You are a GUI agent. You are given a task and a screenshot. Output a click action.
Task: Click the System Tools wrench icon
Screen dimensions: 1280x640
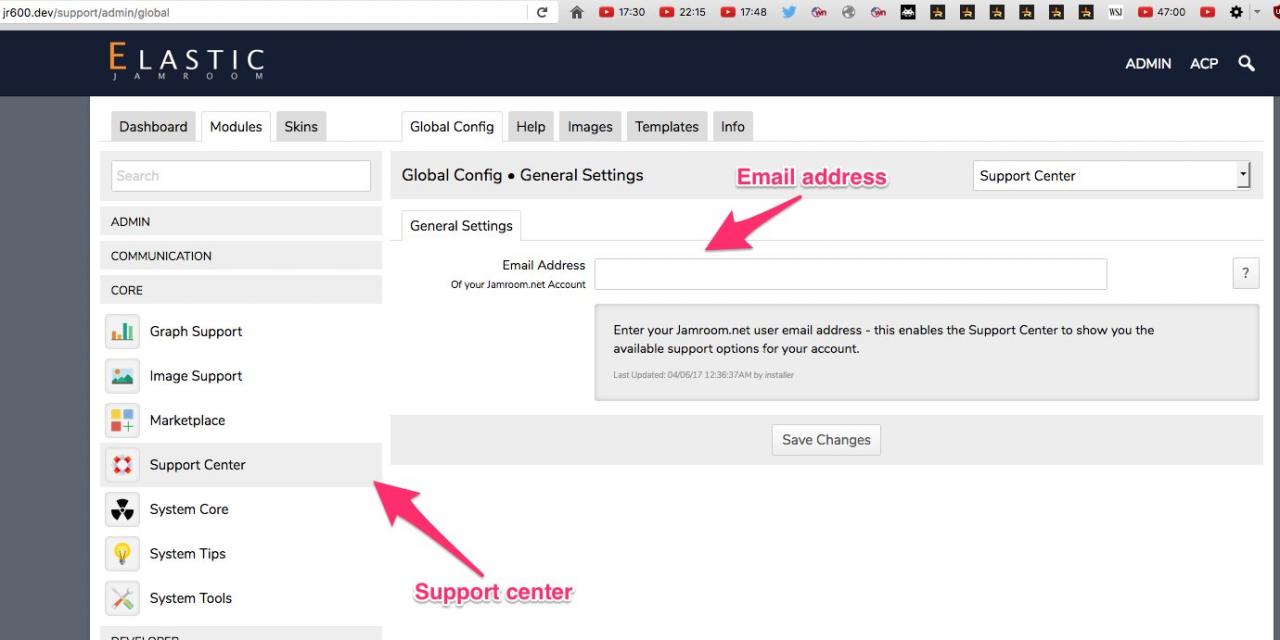click(122, 598)
